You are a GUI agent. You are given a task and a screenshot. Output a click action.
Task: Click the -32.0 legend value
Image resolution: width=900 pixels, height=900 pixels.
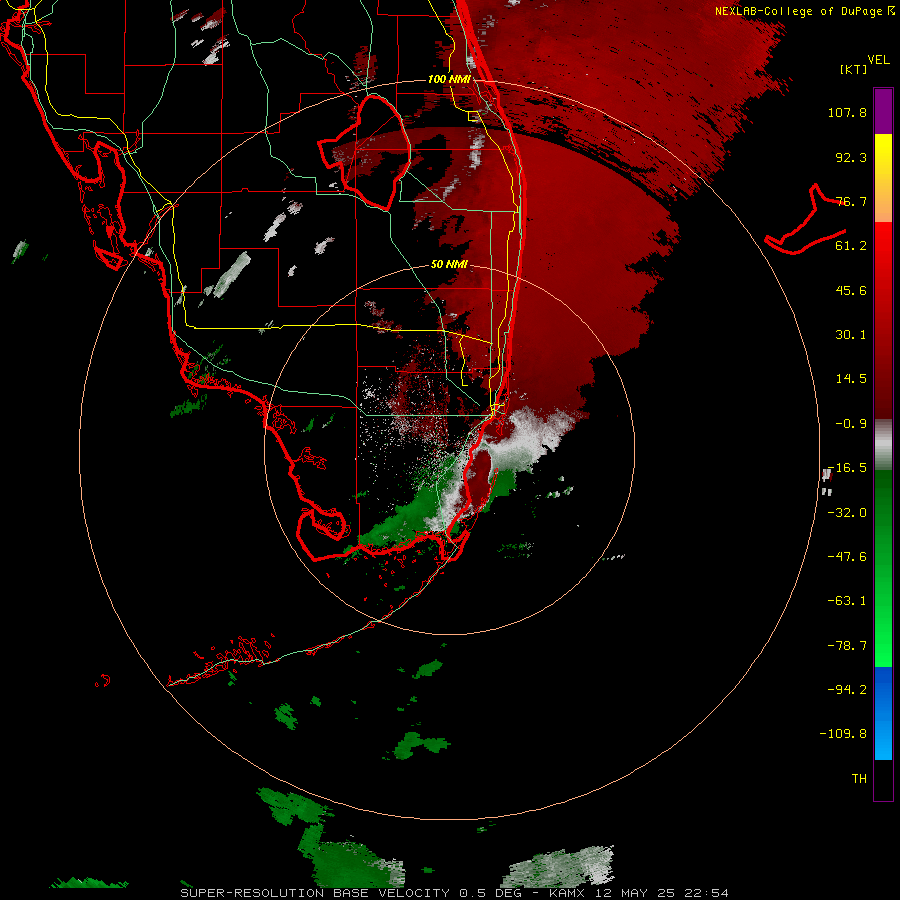[847, 513]
